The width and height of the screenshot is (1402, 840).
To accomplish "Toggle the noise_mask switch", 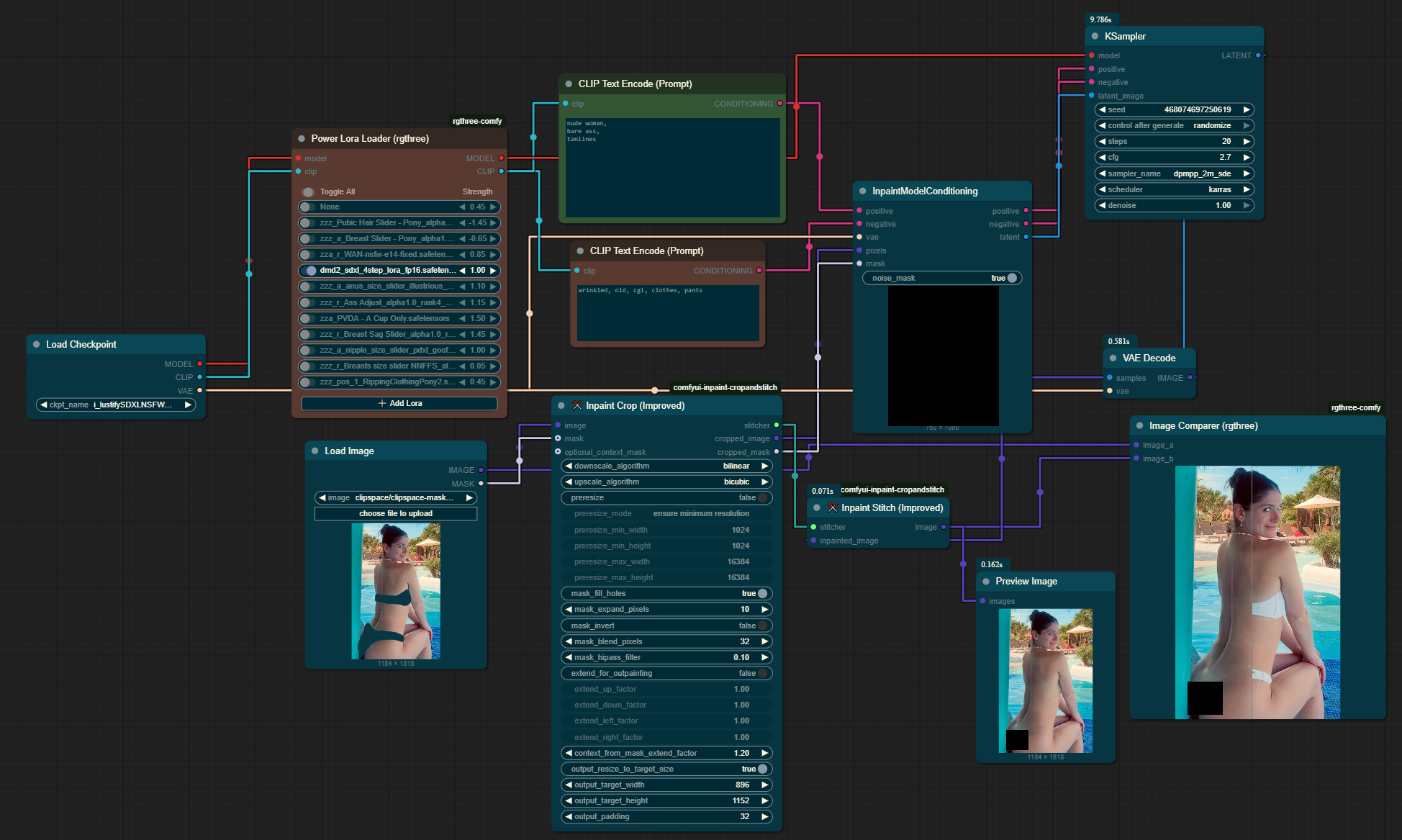I will coord(1012,278).
